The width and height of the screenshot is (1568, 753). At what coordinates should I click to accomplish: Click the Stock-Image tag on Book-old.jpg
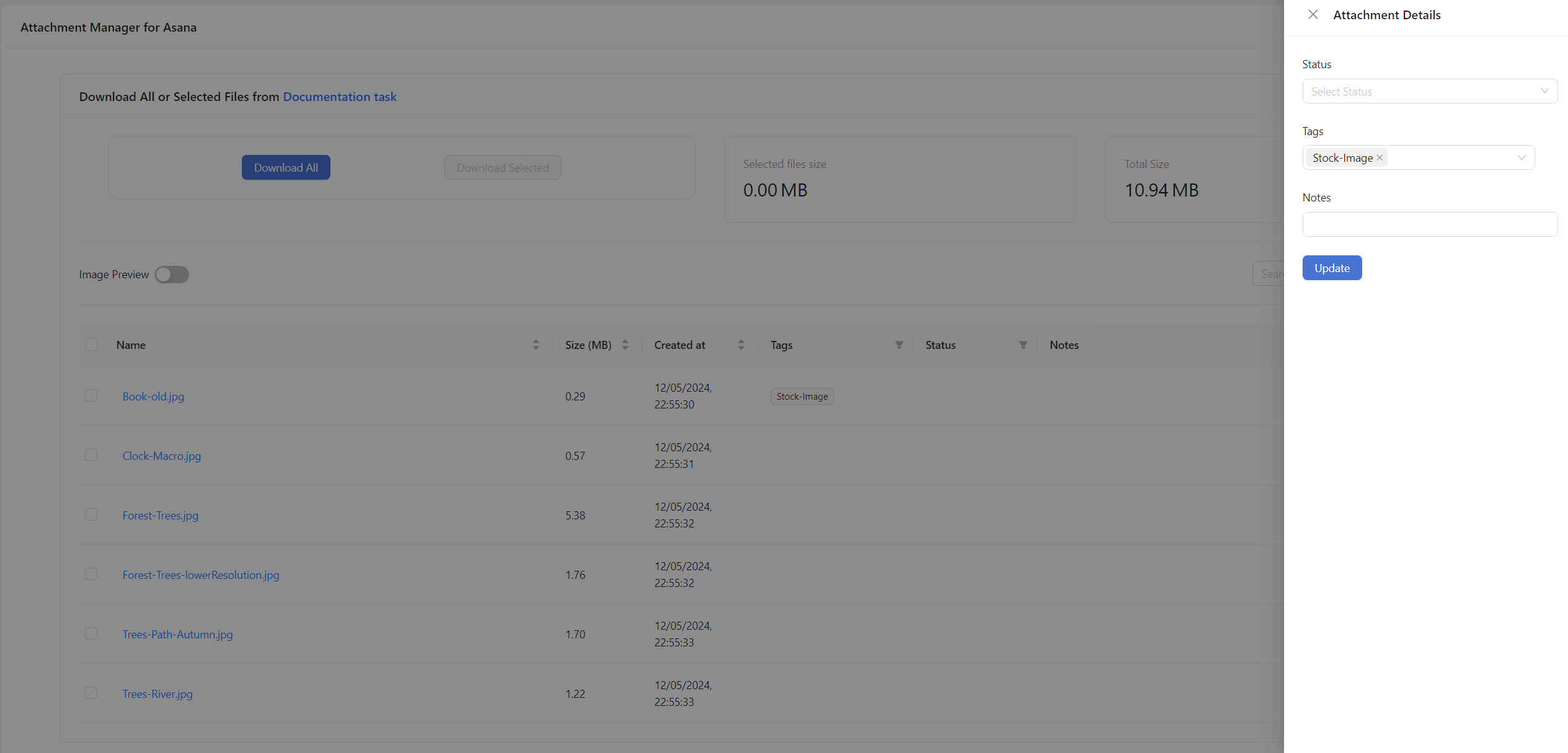pos(802,396)
